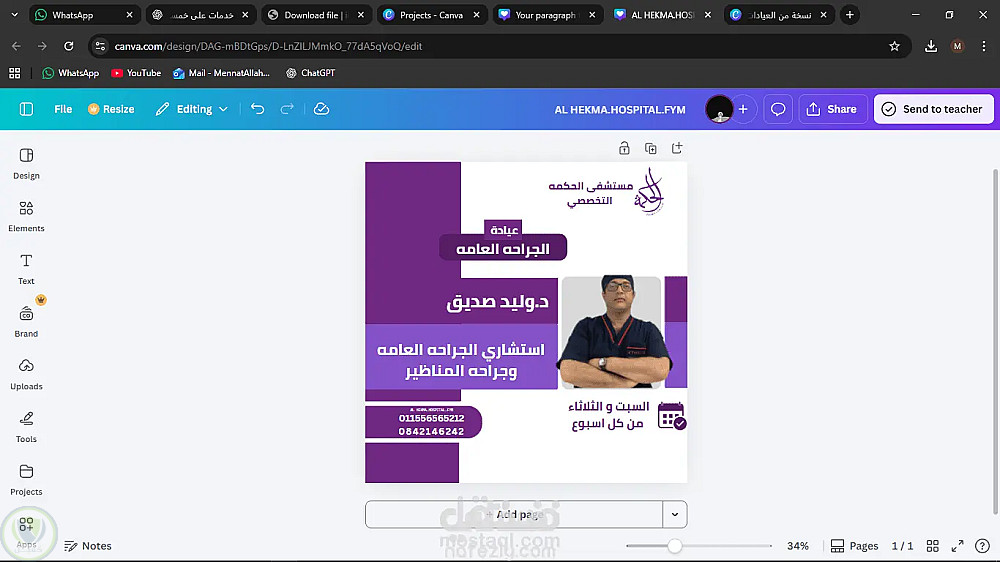
Task: Select the phone number 0842146242 text
Action: pyautogui.click(x=431, y=432)
